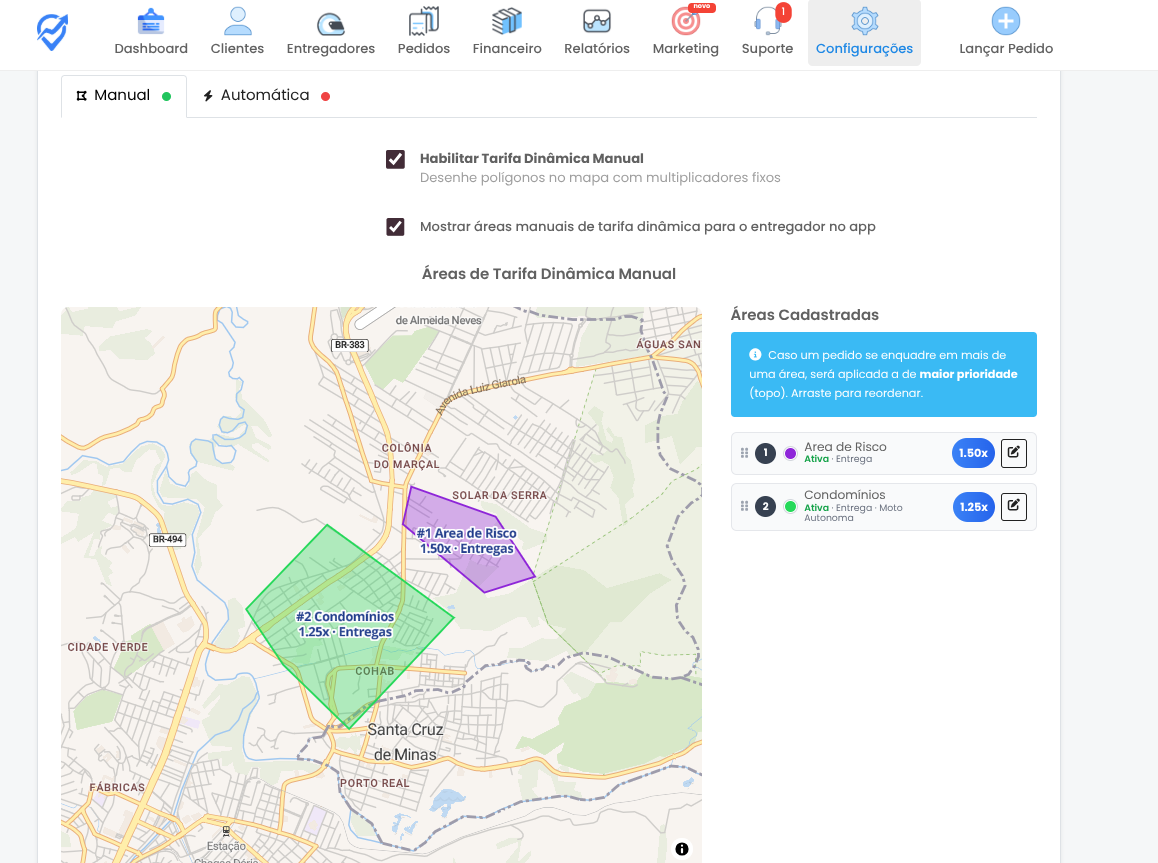The width and height of the screenshot is (1158, 863).
Task: Open the Pedidos receipts icon
Action: click(423, 23)
